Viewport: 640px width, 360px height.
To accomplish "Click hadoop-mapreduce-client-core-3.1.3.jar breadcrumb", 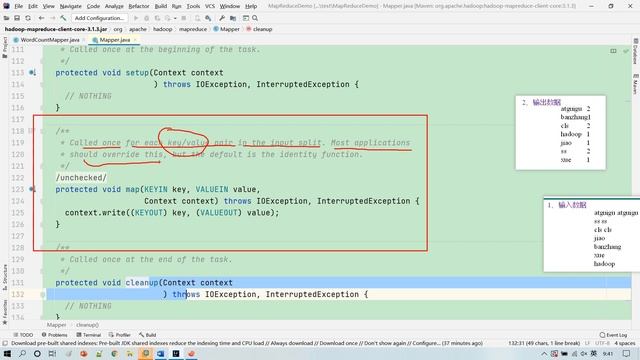I will [56, 29].
